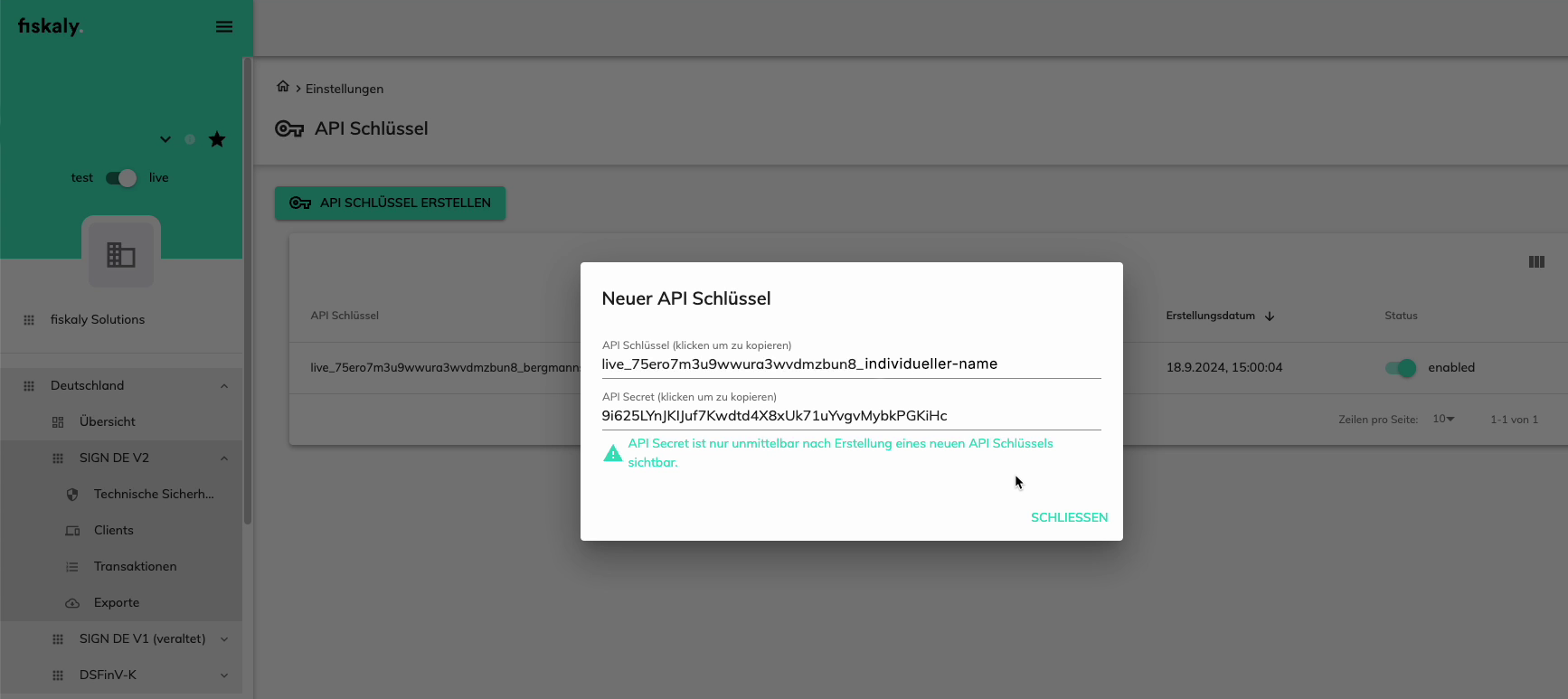1568x699 pixels.
Task: Toggle the test/live environment switch
Action: tap(121, 178)
